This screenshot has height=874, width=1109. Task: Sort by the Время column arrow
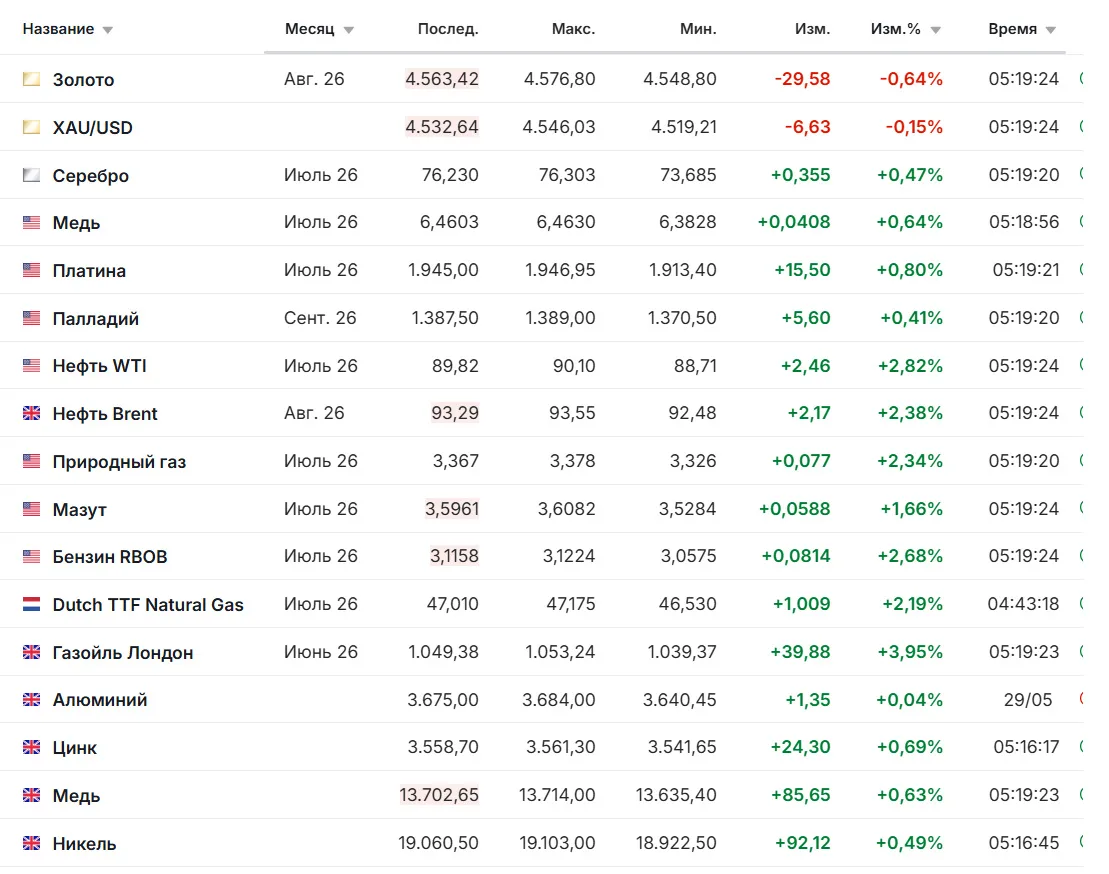(1050, 30)
